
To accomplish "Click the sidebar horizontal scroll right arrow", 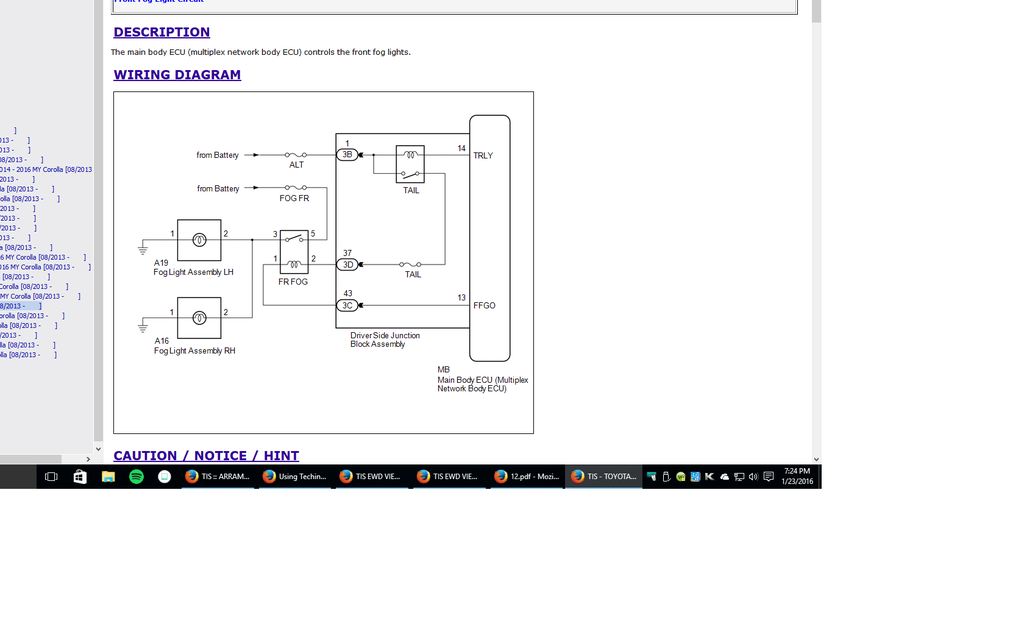I will [88, 459].
